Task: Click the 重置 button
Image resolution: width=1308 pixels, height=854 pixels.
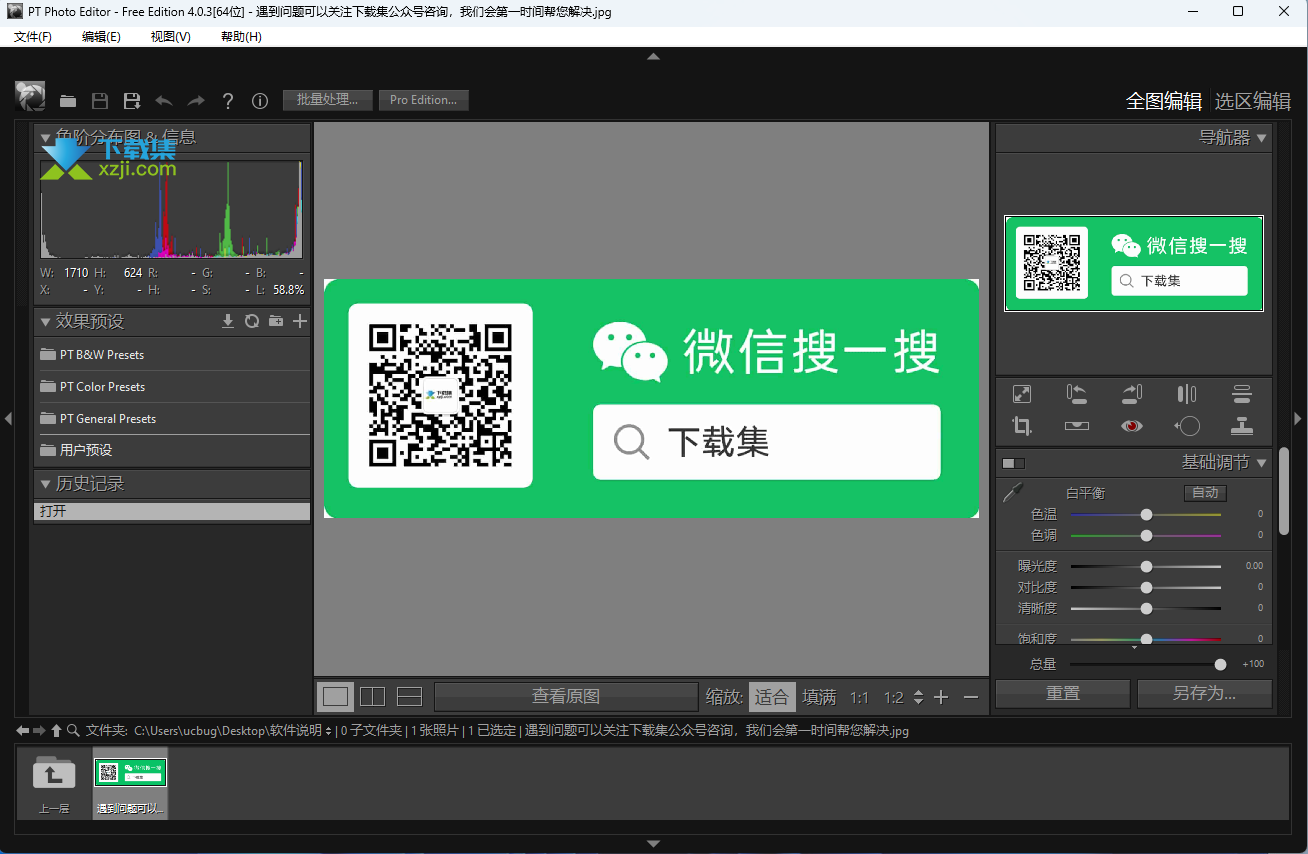Action: [x=1062, y=693]
